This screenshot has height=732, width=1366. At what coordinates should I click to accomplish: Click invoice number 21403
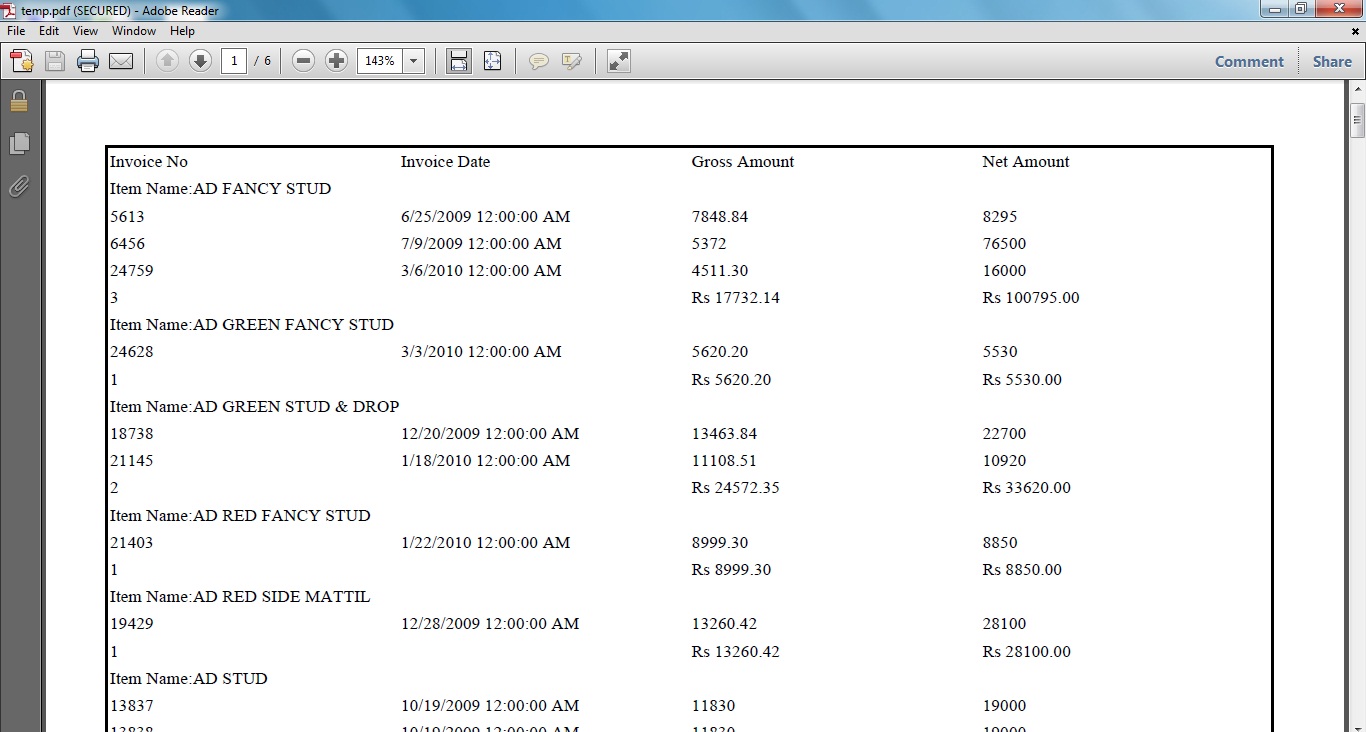tap(132, 543)
